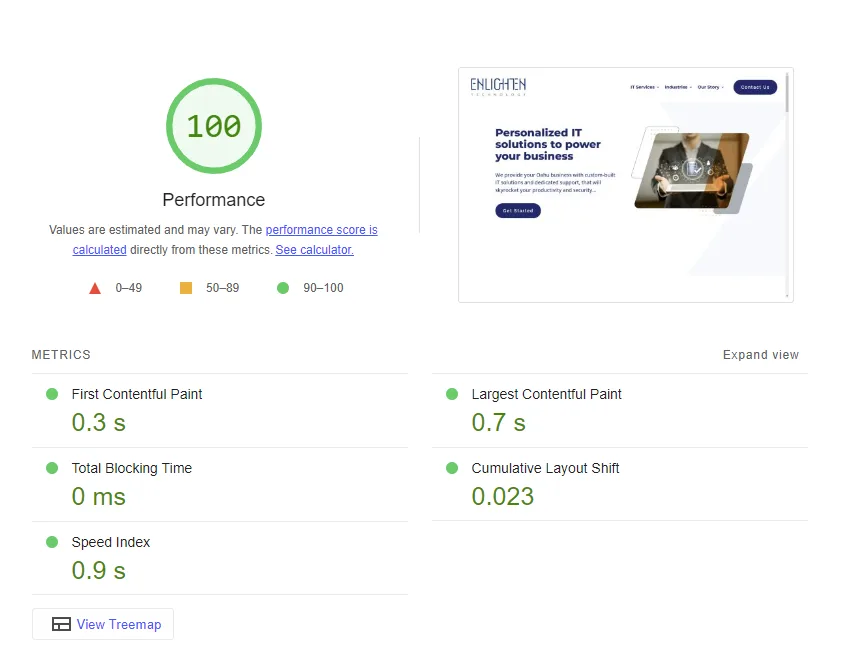This screenshot has height=656, width=842.
Task: Click the red triangle 0–49 legend icon
Action: click(x=95, y=288)
